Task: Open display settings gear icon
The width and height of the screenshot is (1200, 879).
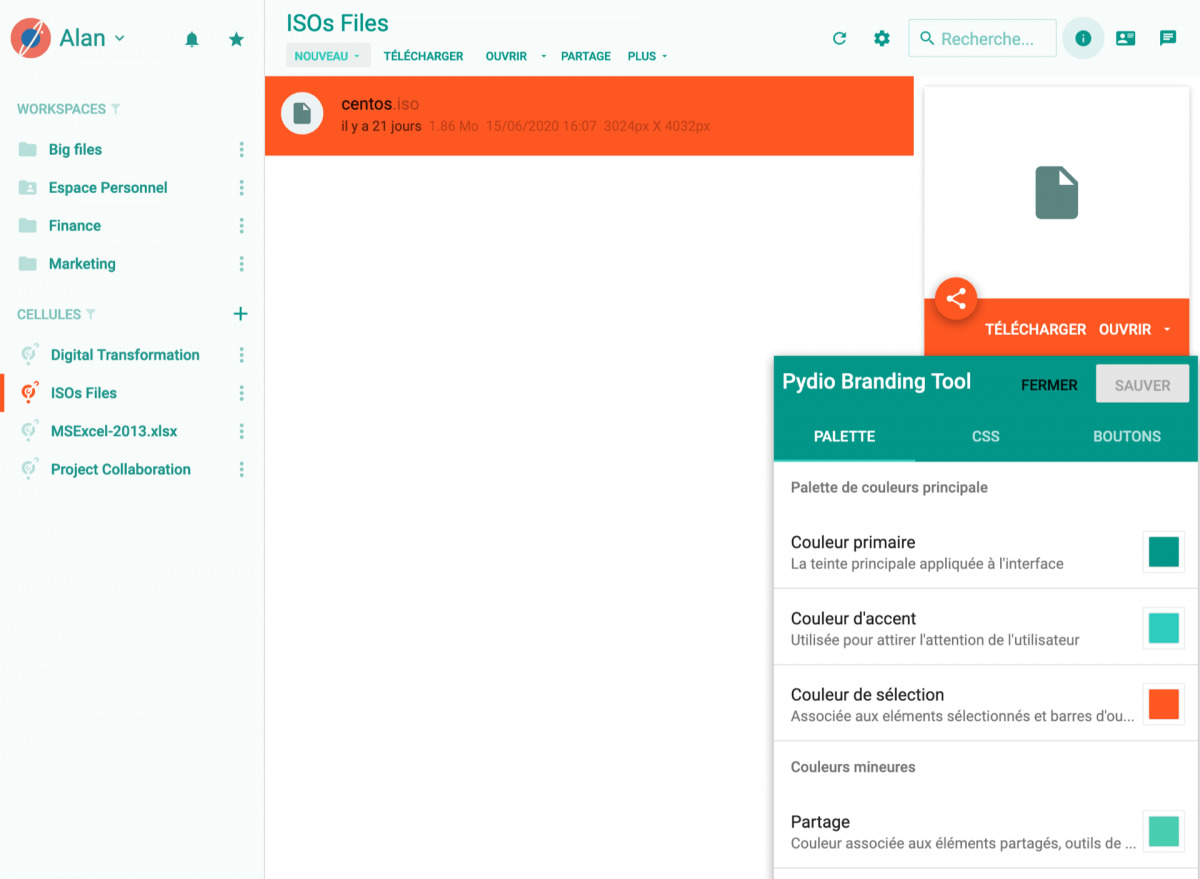Action: coord(881,38)
